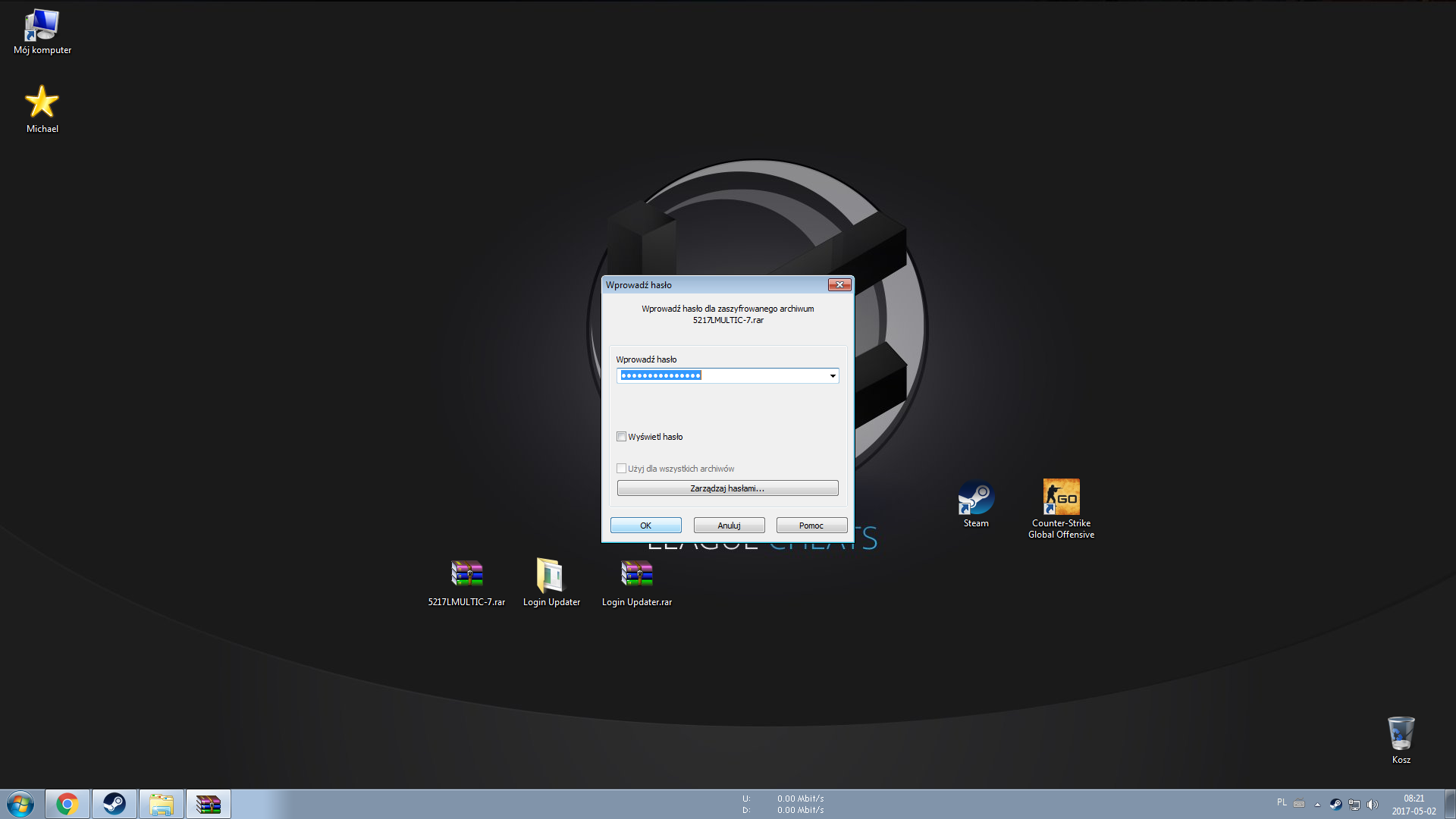The image size is (1456, 819).
Task: Tick the Użyj dla wszystkich archiwów checkbox
Action: coord(621,469)
